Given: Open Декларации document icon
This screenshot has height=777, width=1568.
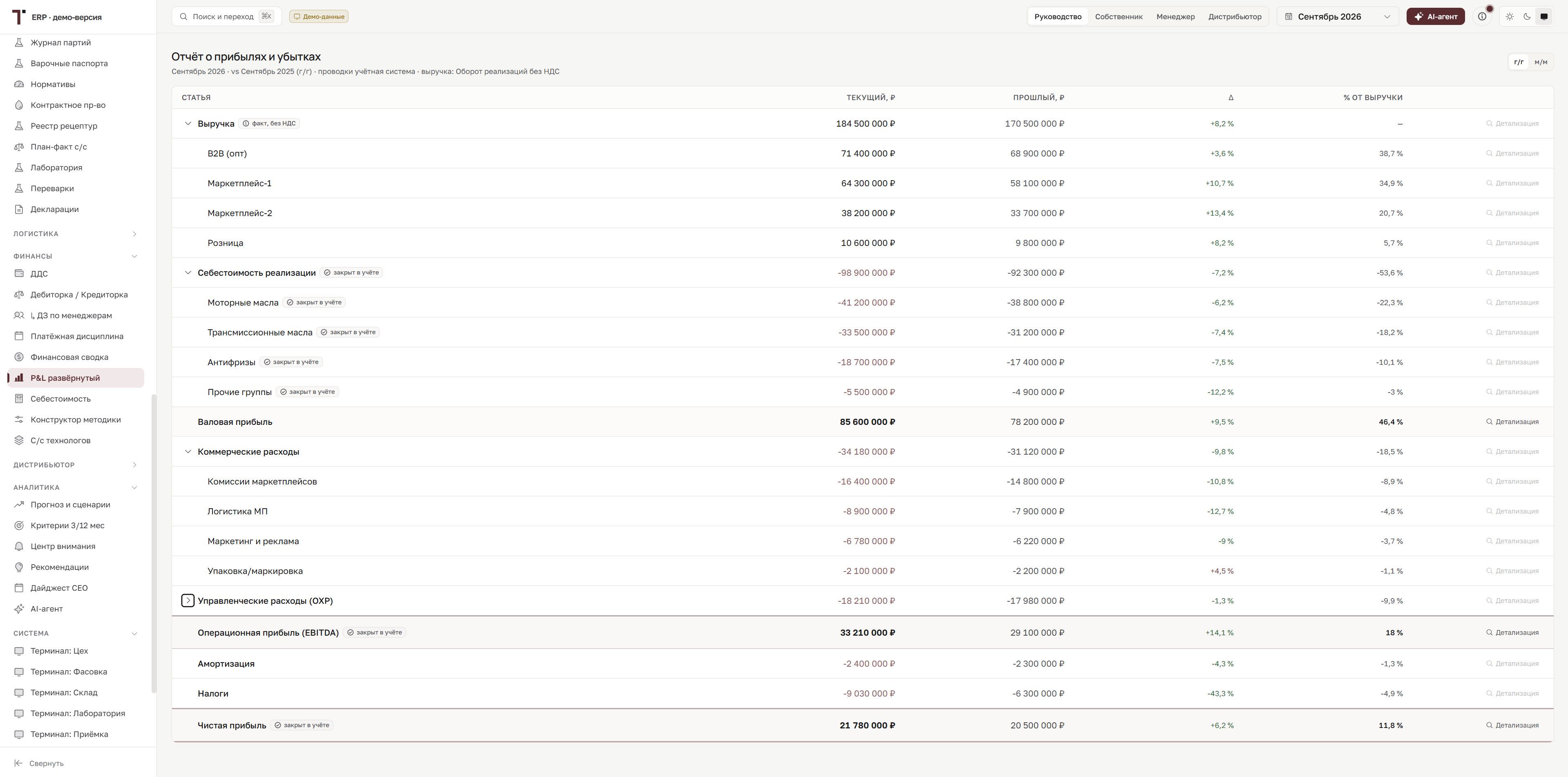Looking at the screenshot, I should [x=19, y=209].
